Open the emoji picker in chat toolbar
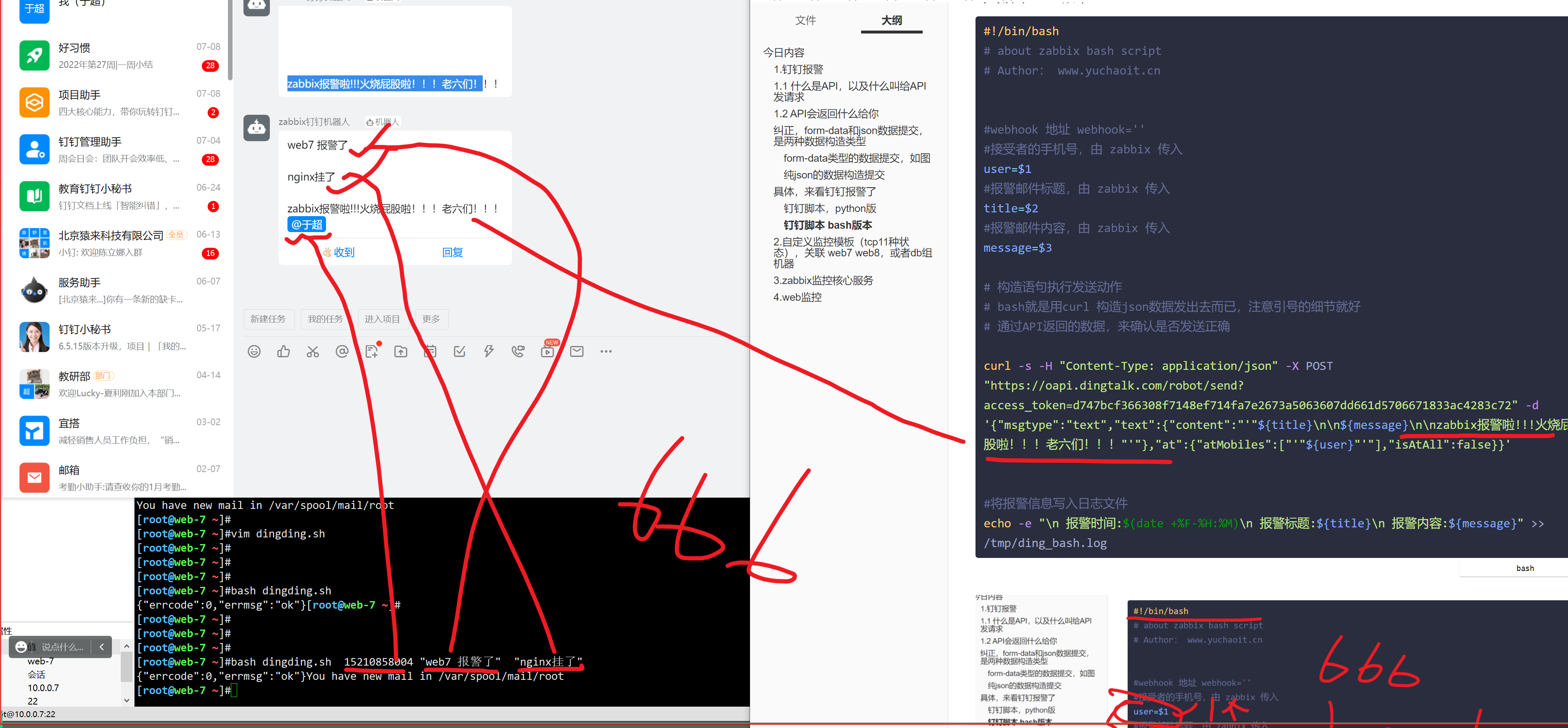Viewport: 1568px width, 728px height. (254, 351)
